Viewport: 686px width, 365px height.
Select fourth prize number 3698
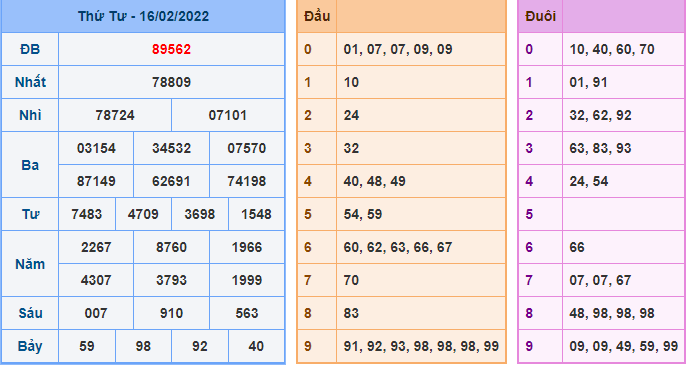pyautogui.click(x=200, y=214)
